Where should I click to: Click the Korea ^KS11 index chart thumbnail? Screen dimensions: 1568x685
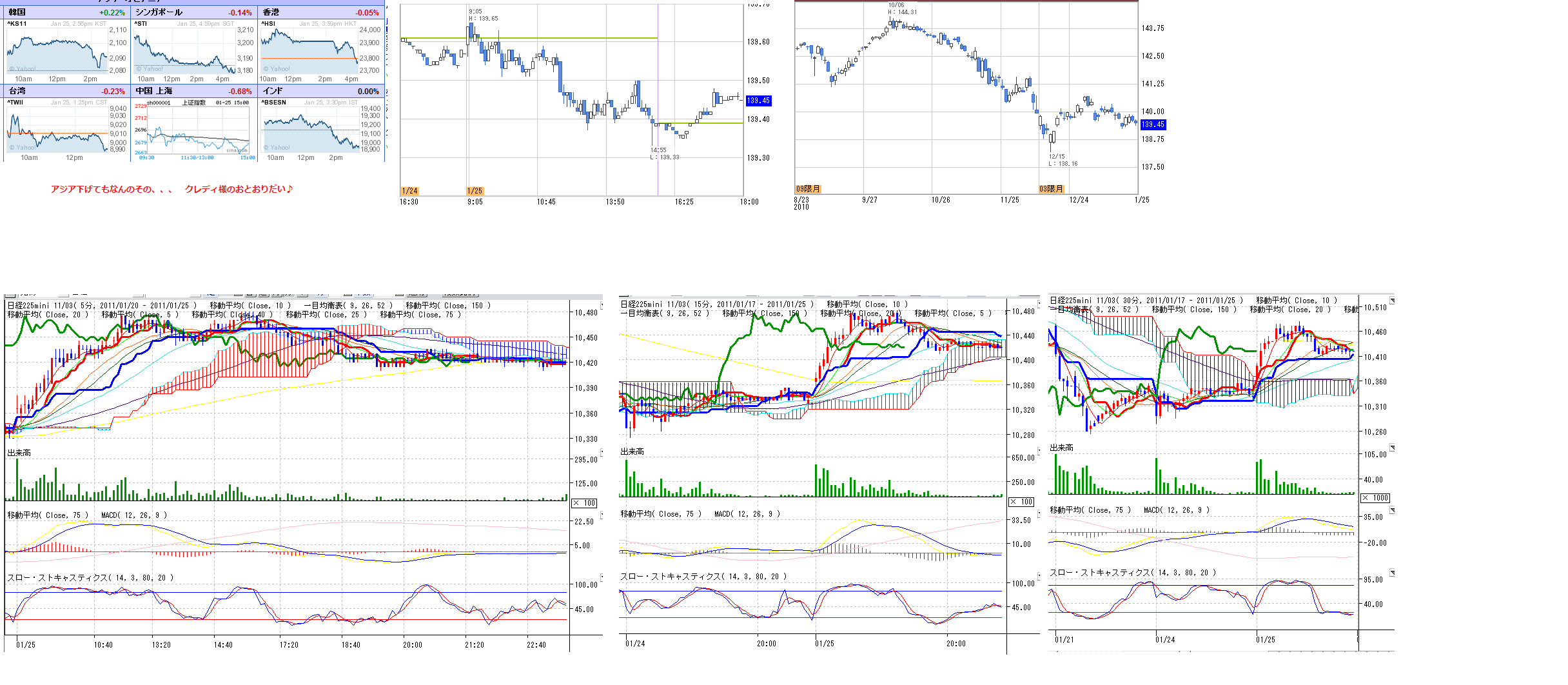[57, 50]
